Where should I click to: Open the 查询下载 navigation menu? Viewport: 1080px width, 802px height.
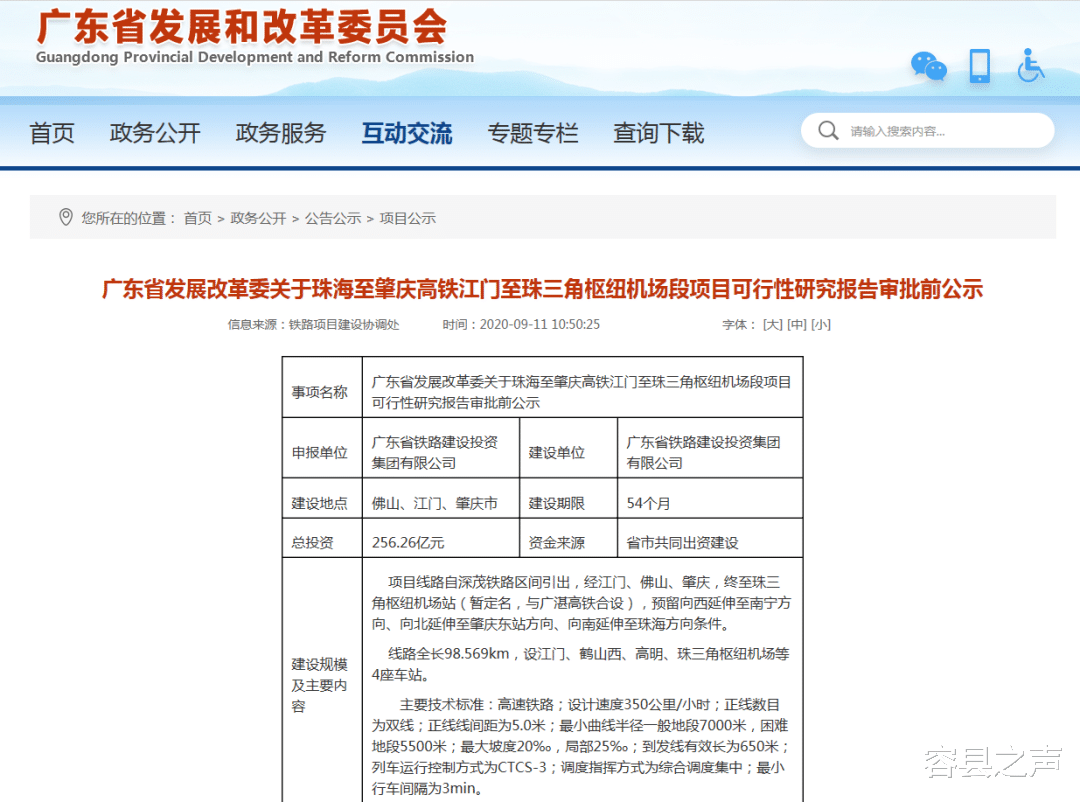pyautogui.click(x=659, y=132)
